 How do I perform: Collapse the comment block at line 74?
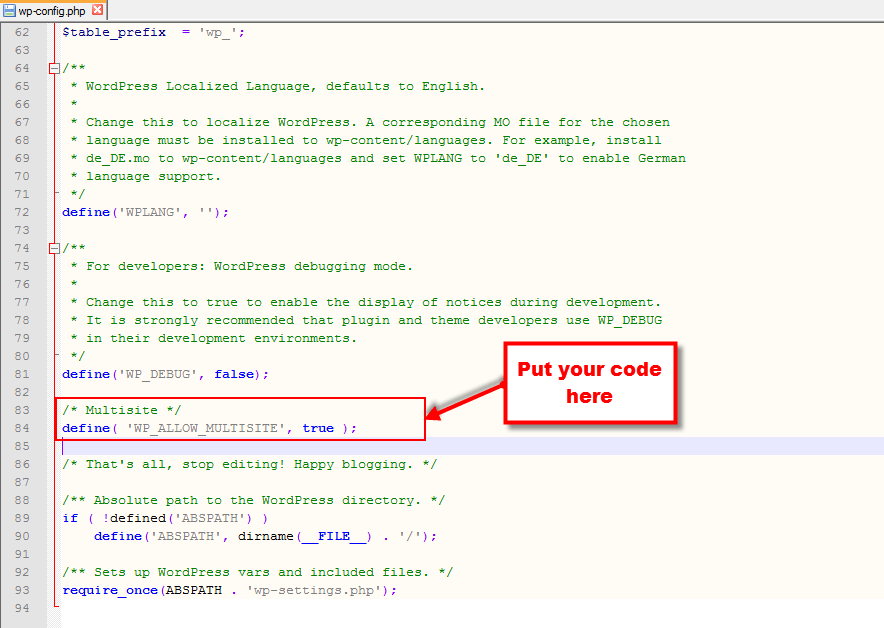[x=54, y=248]
